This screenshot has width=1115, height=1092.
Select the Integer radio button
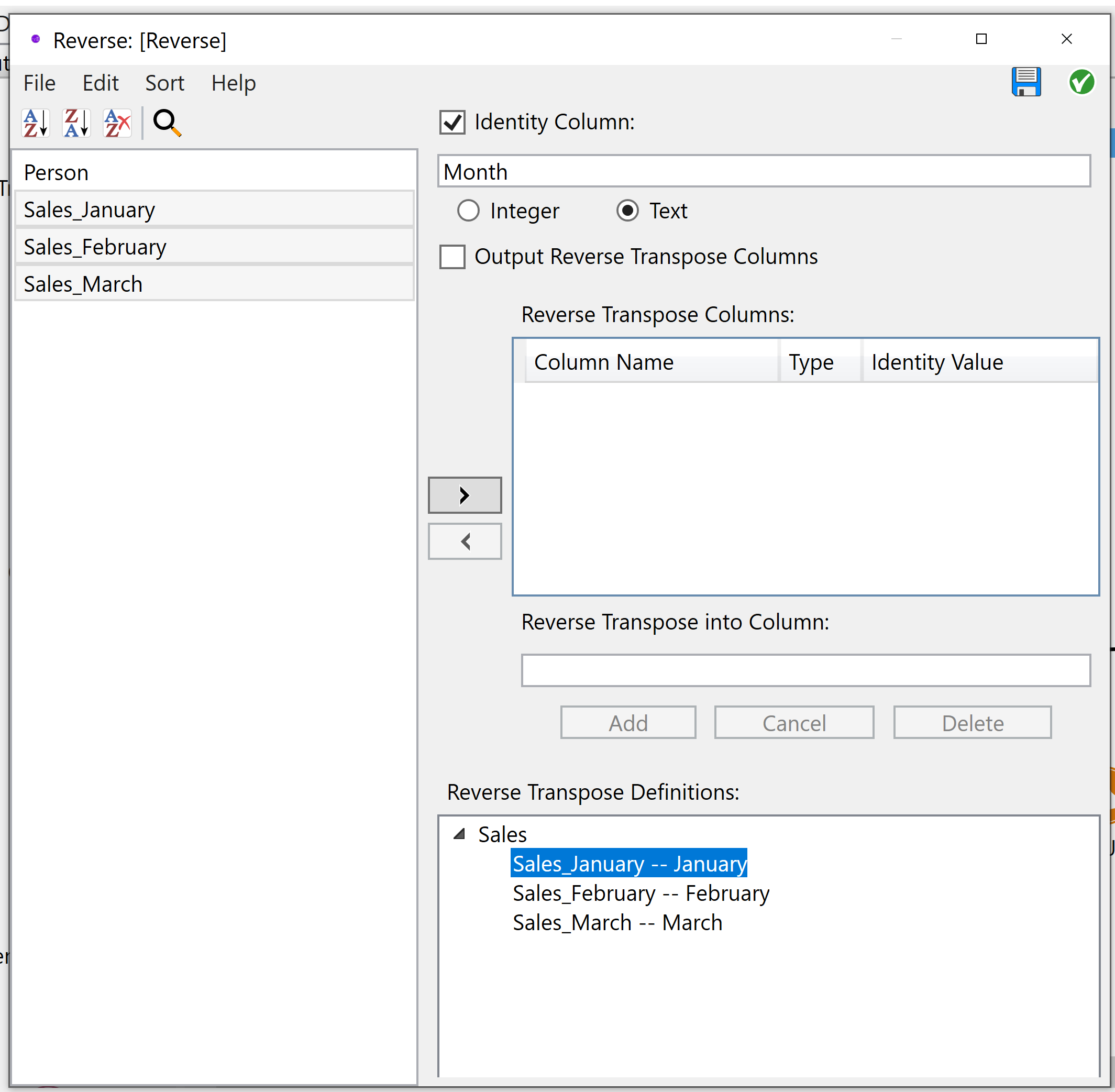[x=469, y=211]
